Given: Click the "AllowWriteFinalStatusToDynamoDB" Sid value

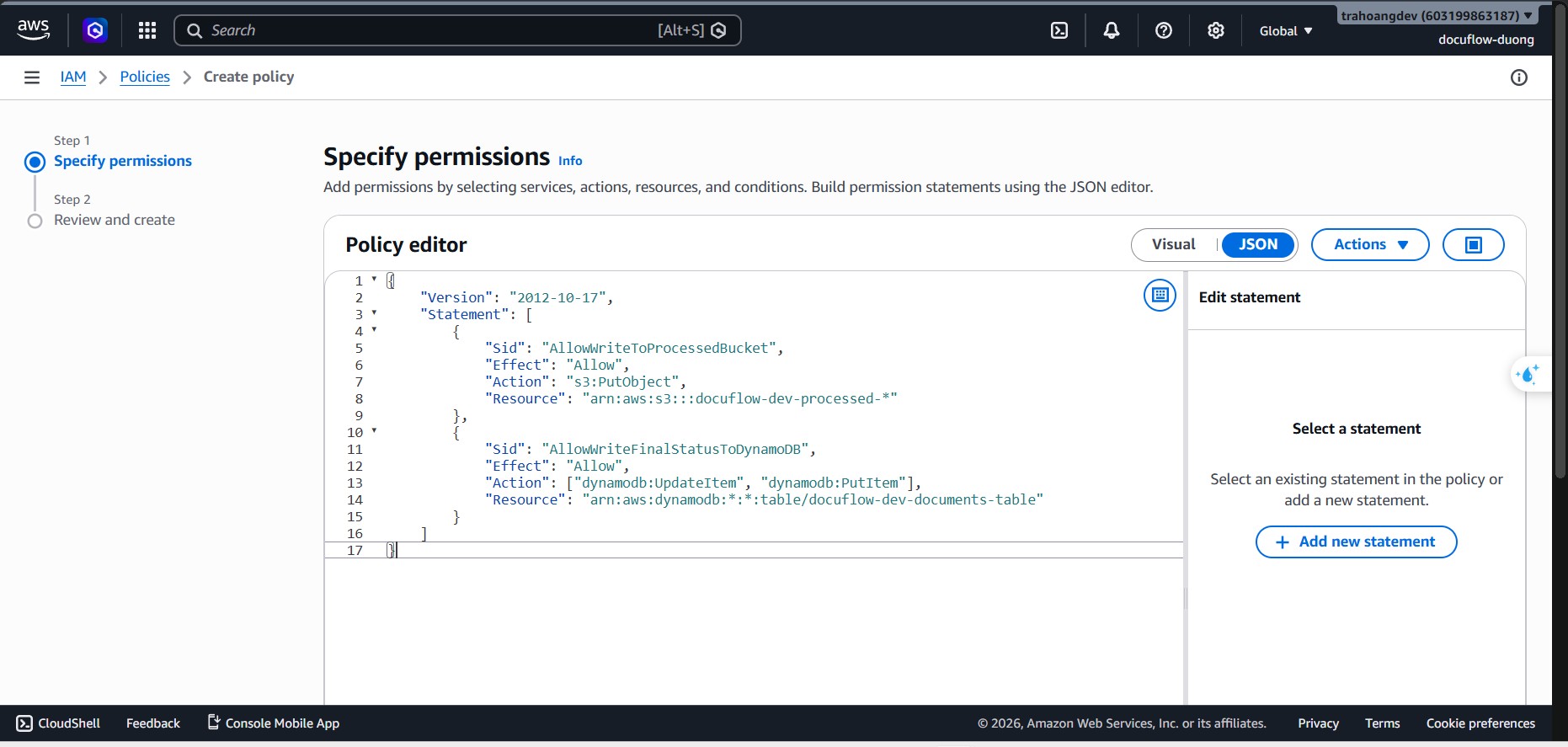Looking at the screenshot, I should tap(675, 449).
